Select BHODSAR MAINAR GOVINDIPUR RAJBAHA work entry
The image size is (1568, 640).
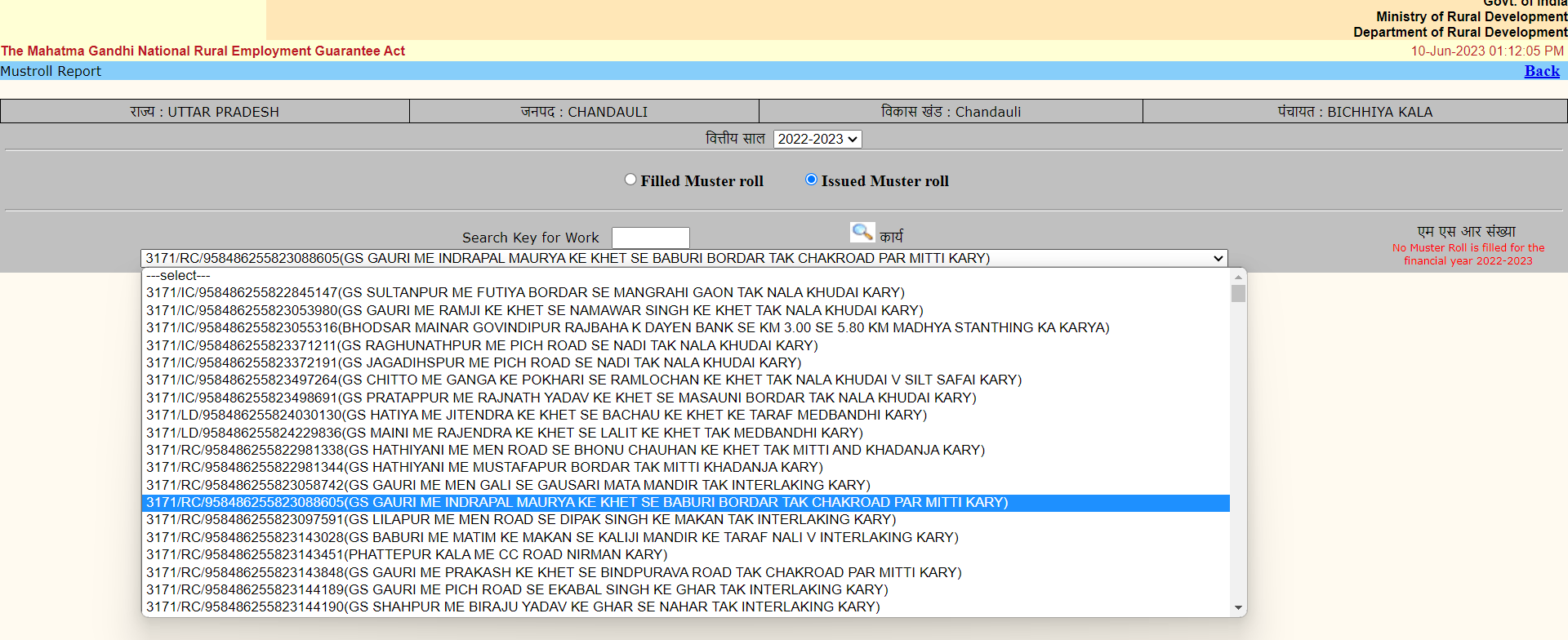point(627,328)
